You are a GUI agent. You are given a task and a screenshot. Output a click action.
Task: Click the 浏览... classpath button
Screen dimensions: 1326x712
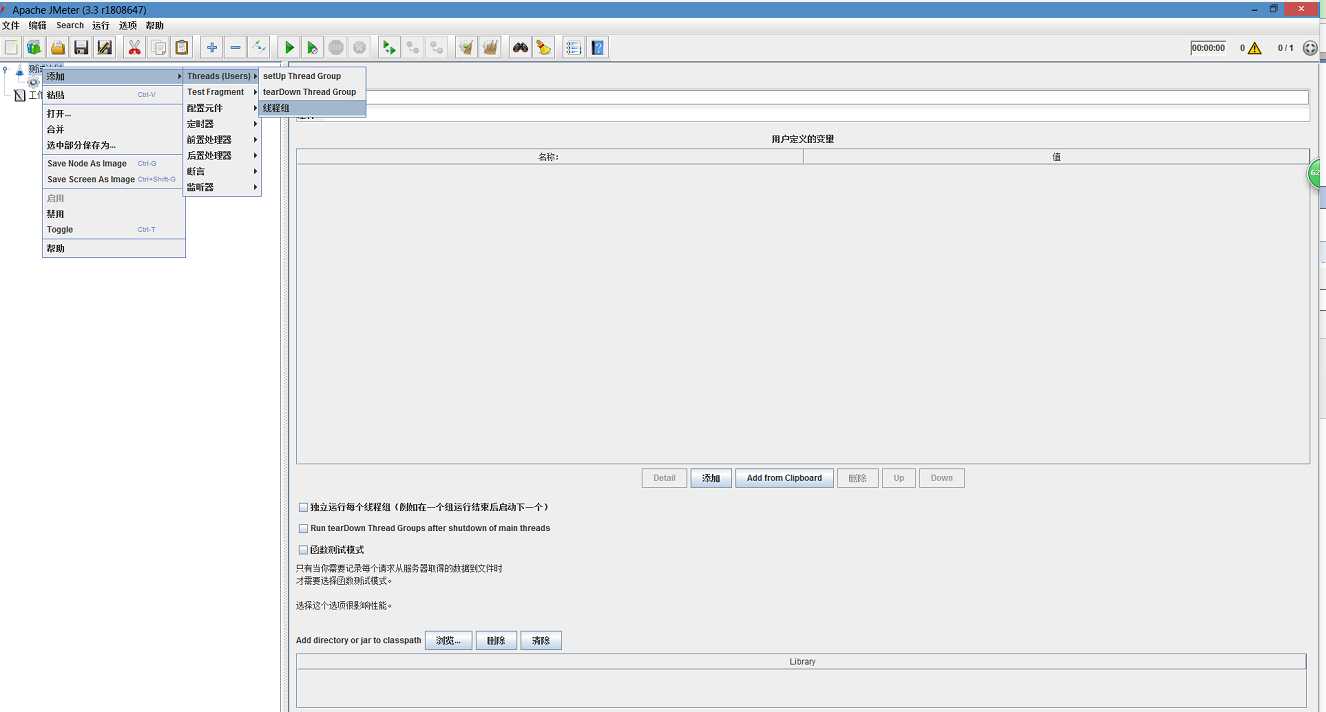(449, 641)
